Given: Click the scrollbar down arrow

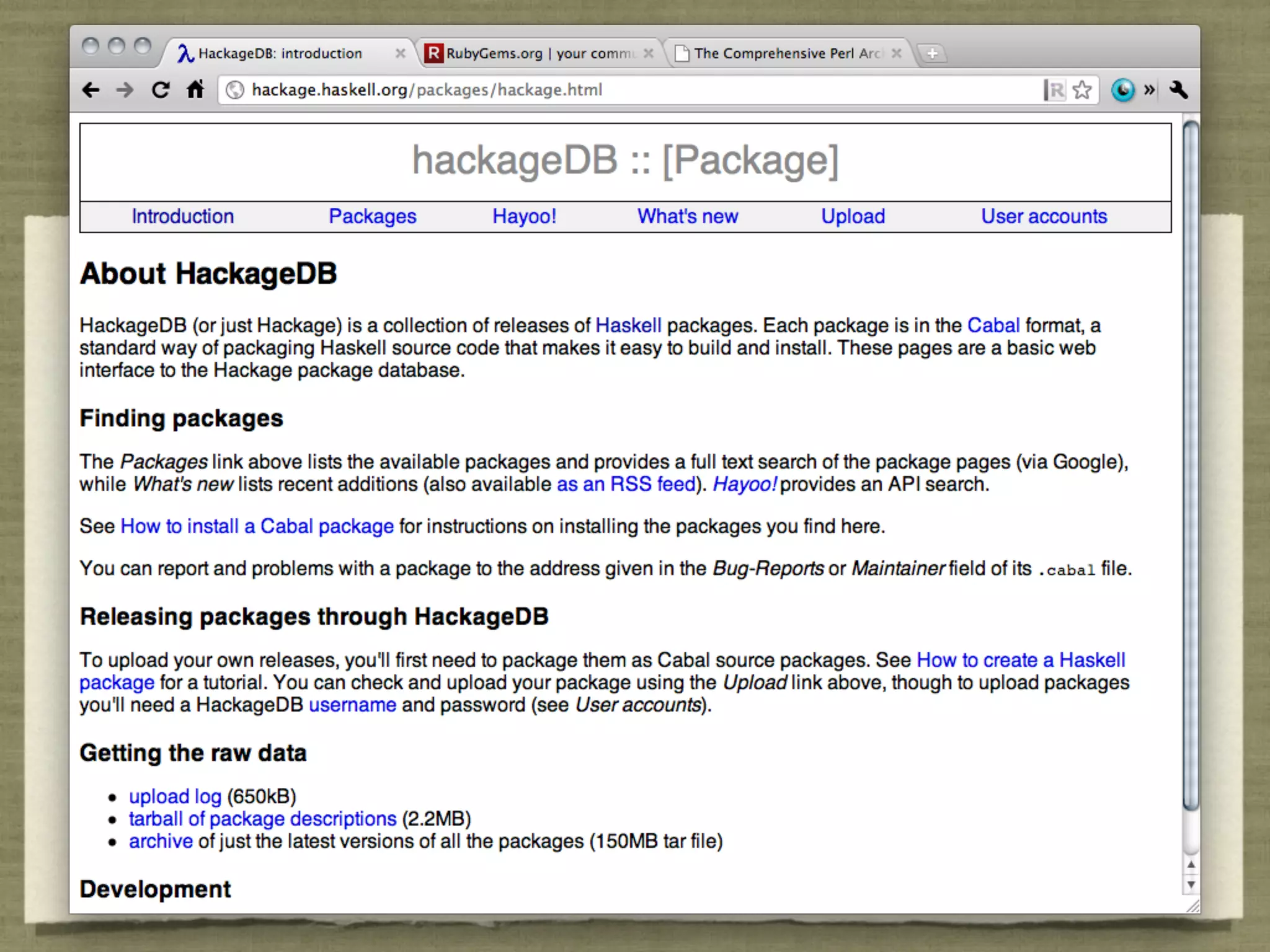Looking at the screenshot, I should point(1191,884).
